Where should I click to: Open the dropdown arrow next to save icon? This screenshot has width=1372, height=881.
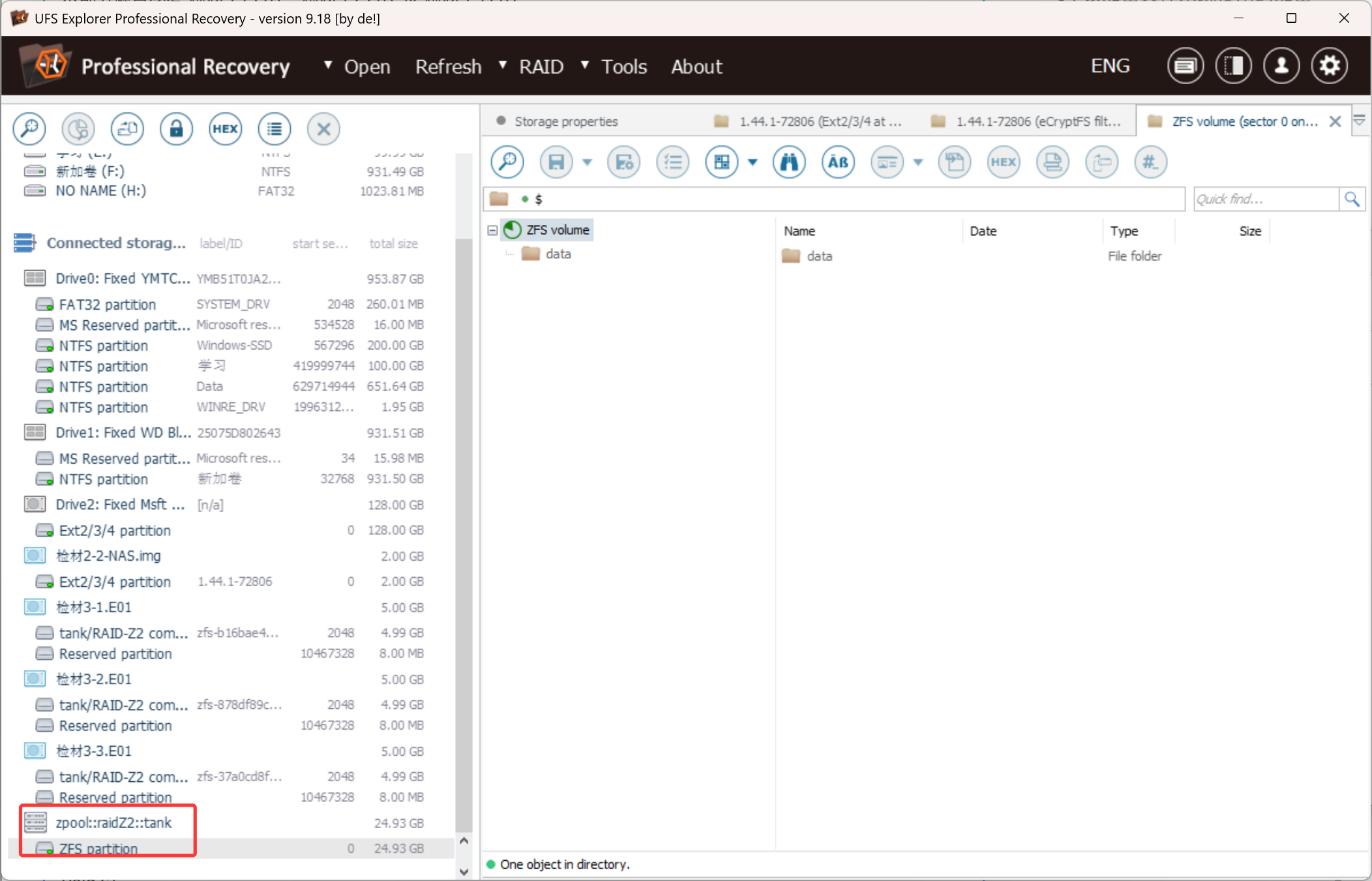coord(587,162)
